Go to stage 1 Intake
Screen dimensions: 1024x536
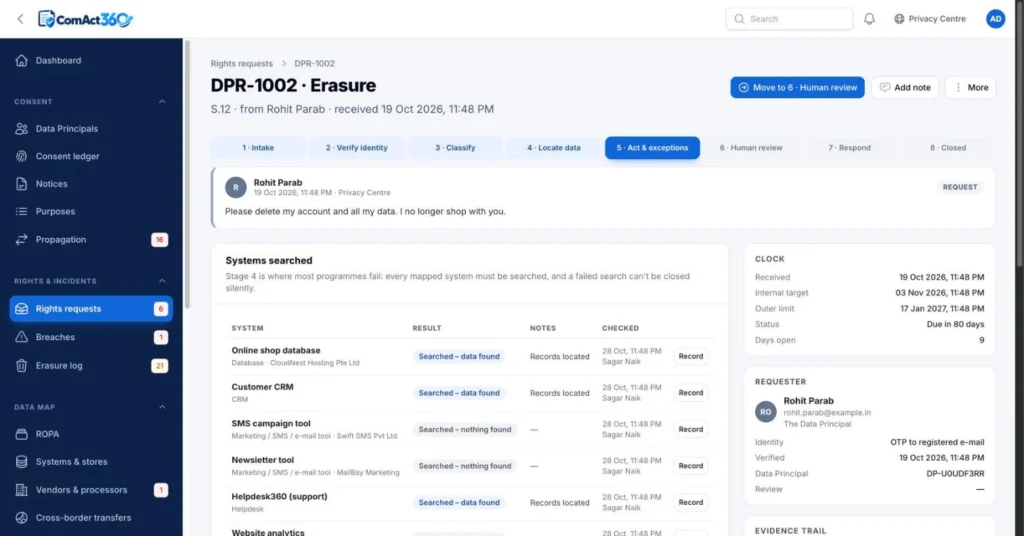point(258,148)
